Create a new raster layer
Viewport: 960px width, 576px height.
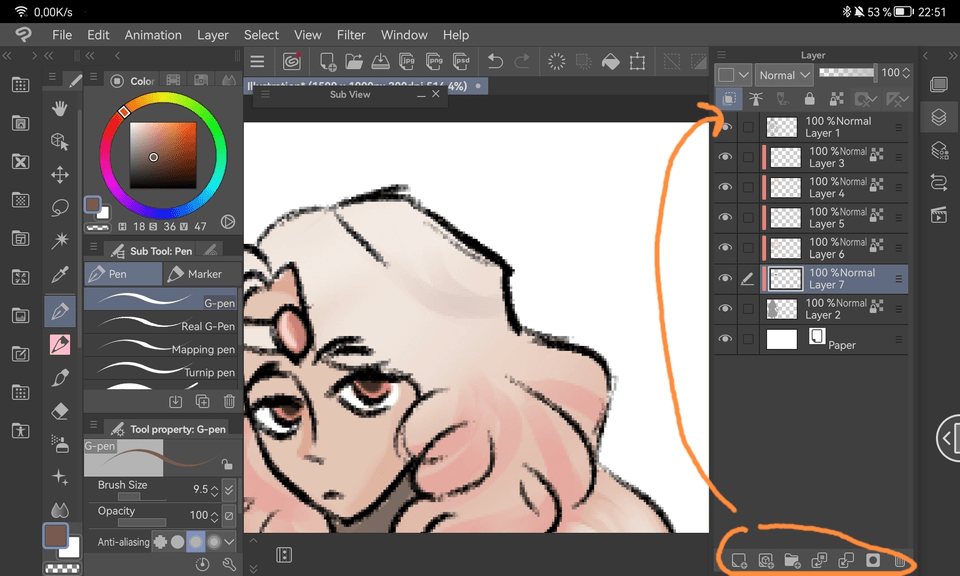tap(739, 560)
